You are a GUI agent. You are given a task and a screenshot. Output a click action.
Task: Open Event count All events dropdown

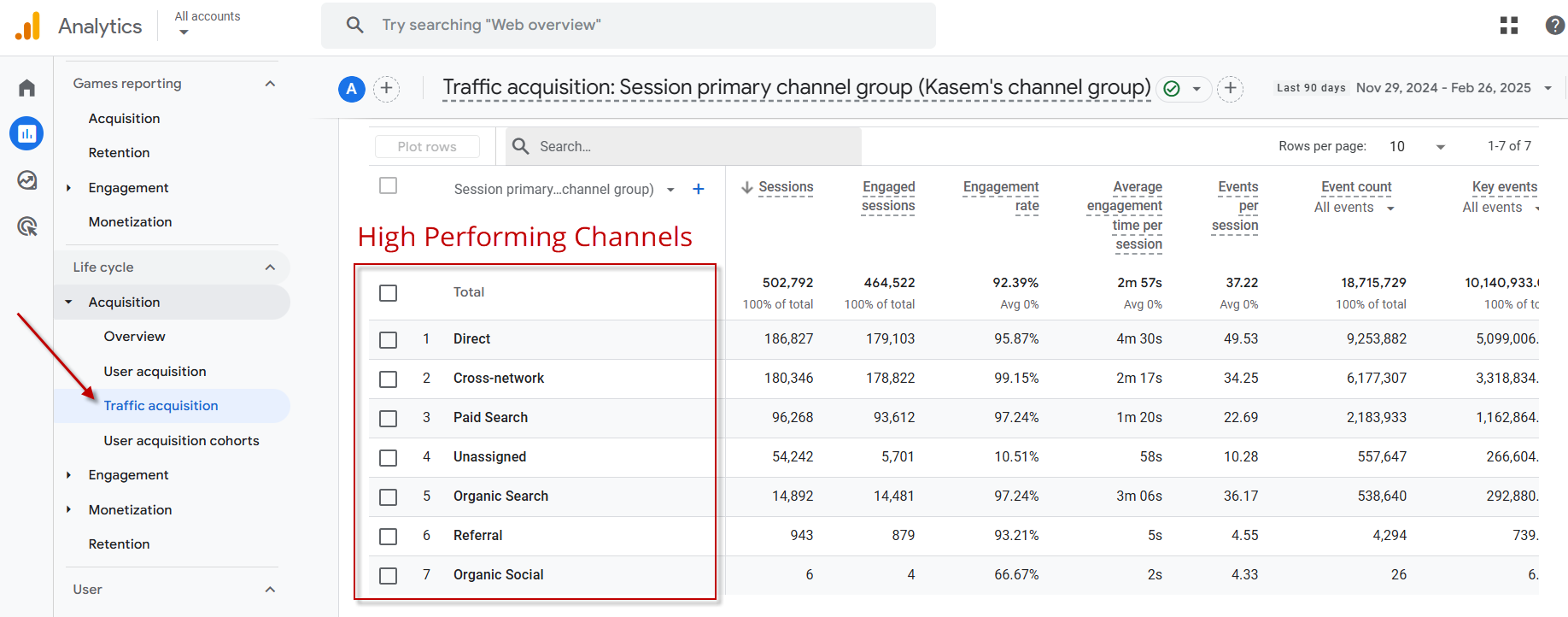[1390, 209]
